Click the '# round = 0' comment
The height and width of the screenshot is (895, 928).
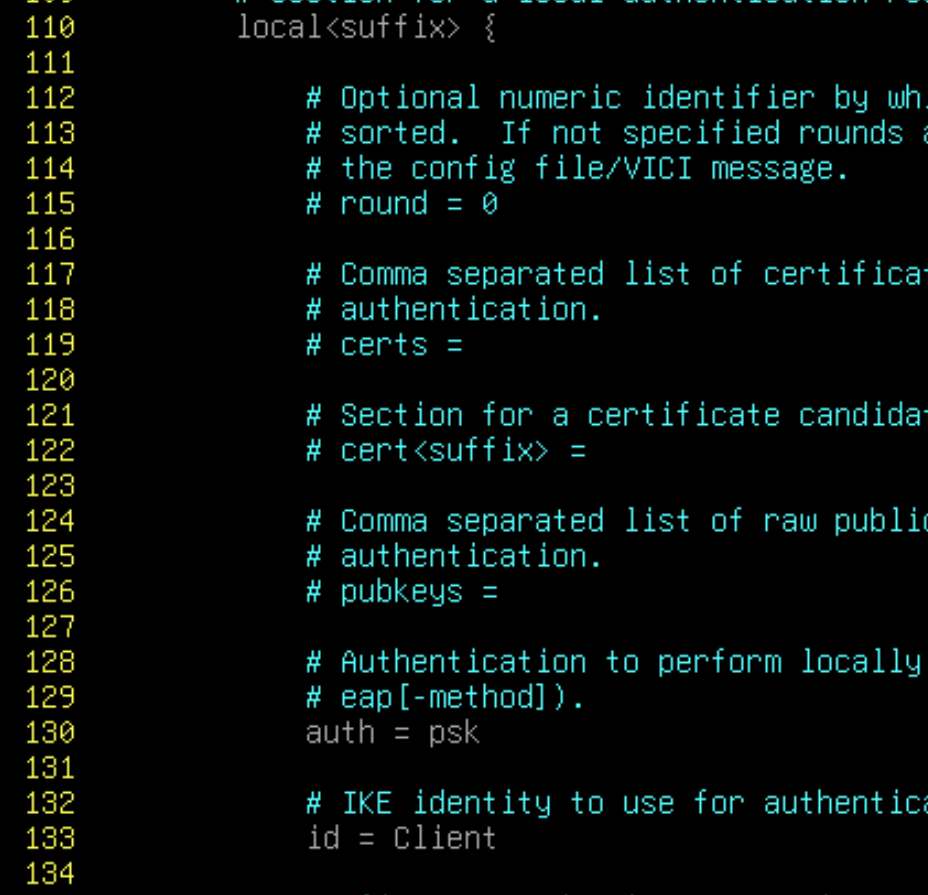point(402,204)
